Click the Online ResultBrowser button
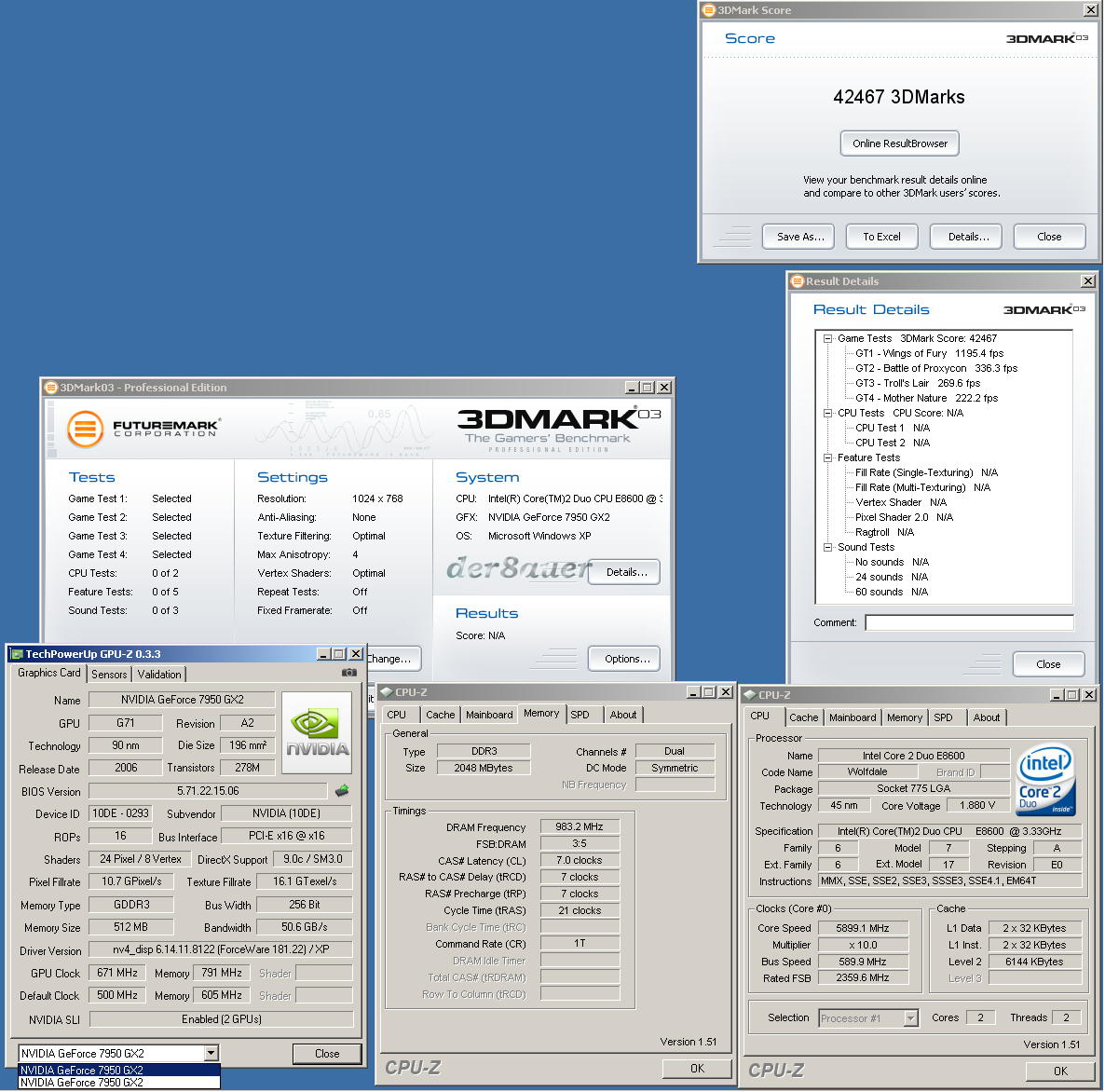 (x=900, y=143)
